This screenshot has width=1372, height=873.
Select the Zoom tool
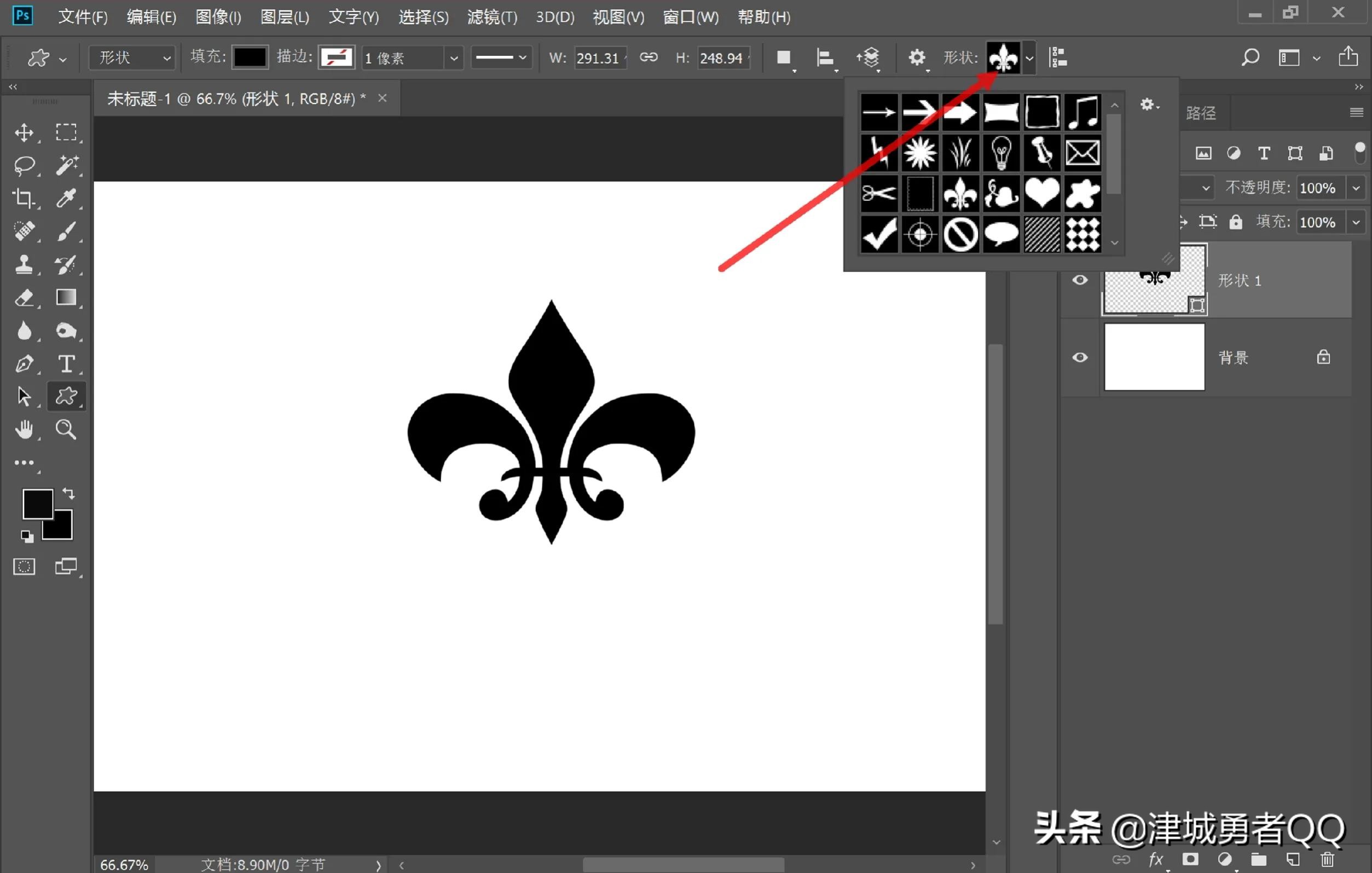[66, 429]
